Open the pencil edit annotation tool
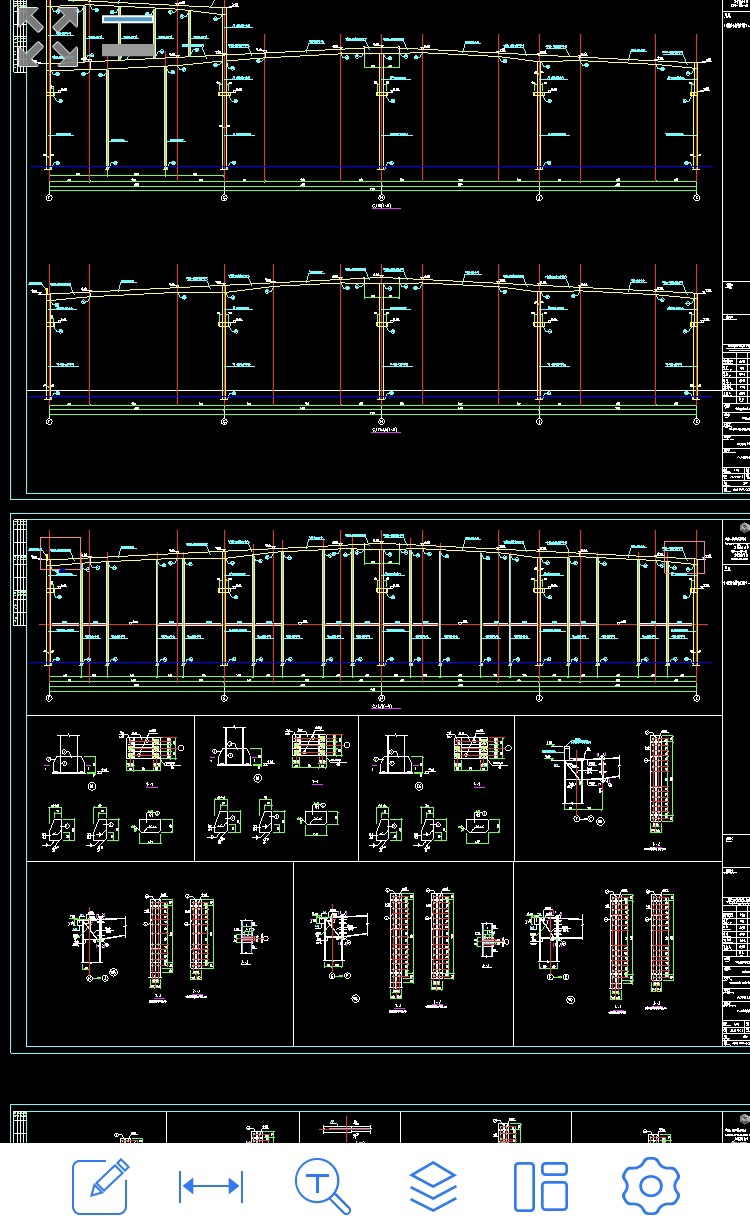750x1231 pixels. pos(100,1186)
